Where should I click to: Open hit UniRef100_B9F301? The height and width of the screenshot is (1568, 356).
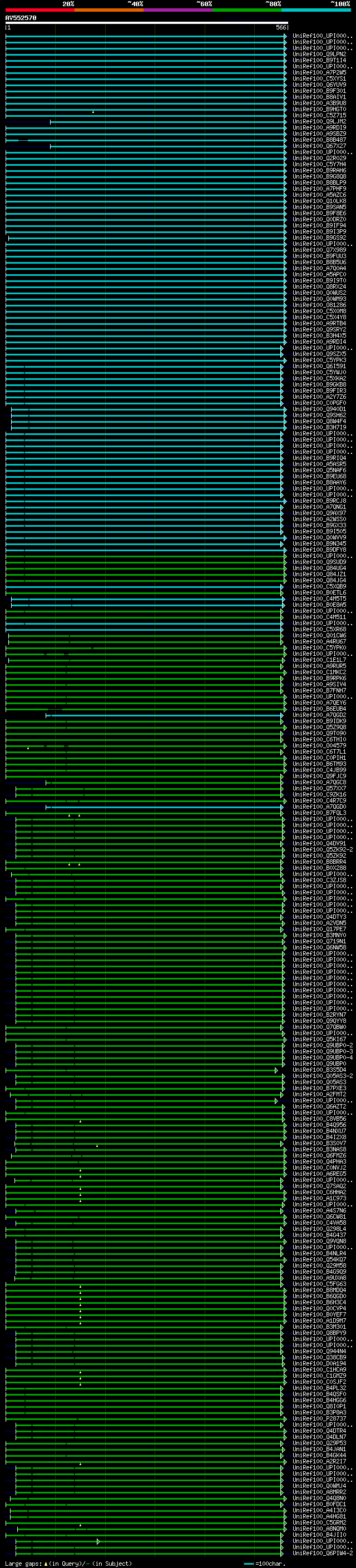coord(319,91)
